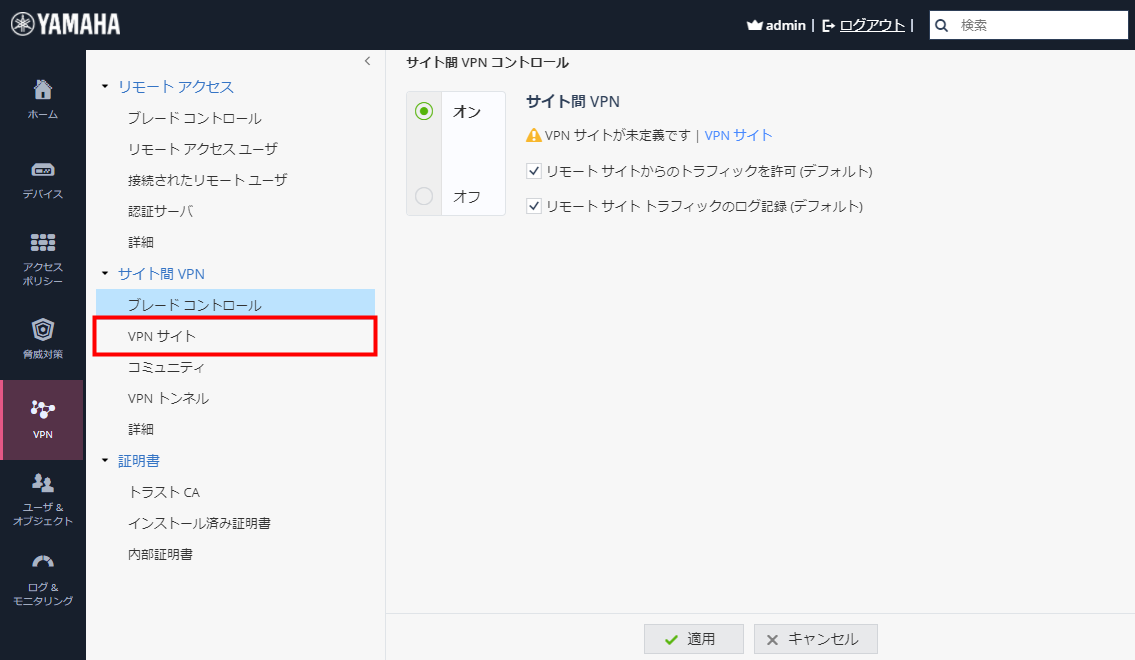Select the アクセスポリシー sidebar icon

pyautogui.click(x=42, y=255)
